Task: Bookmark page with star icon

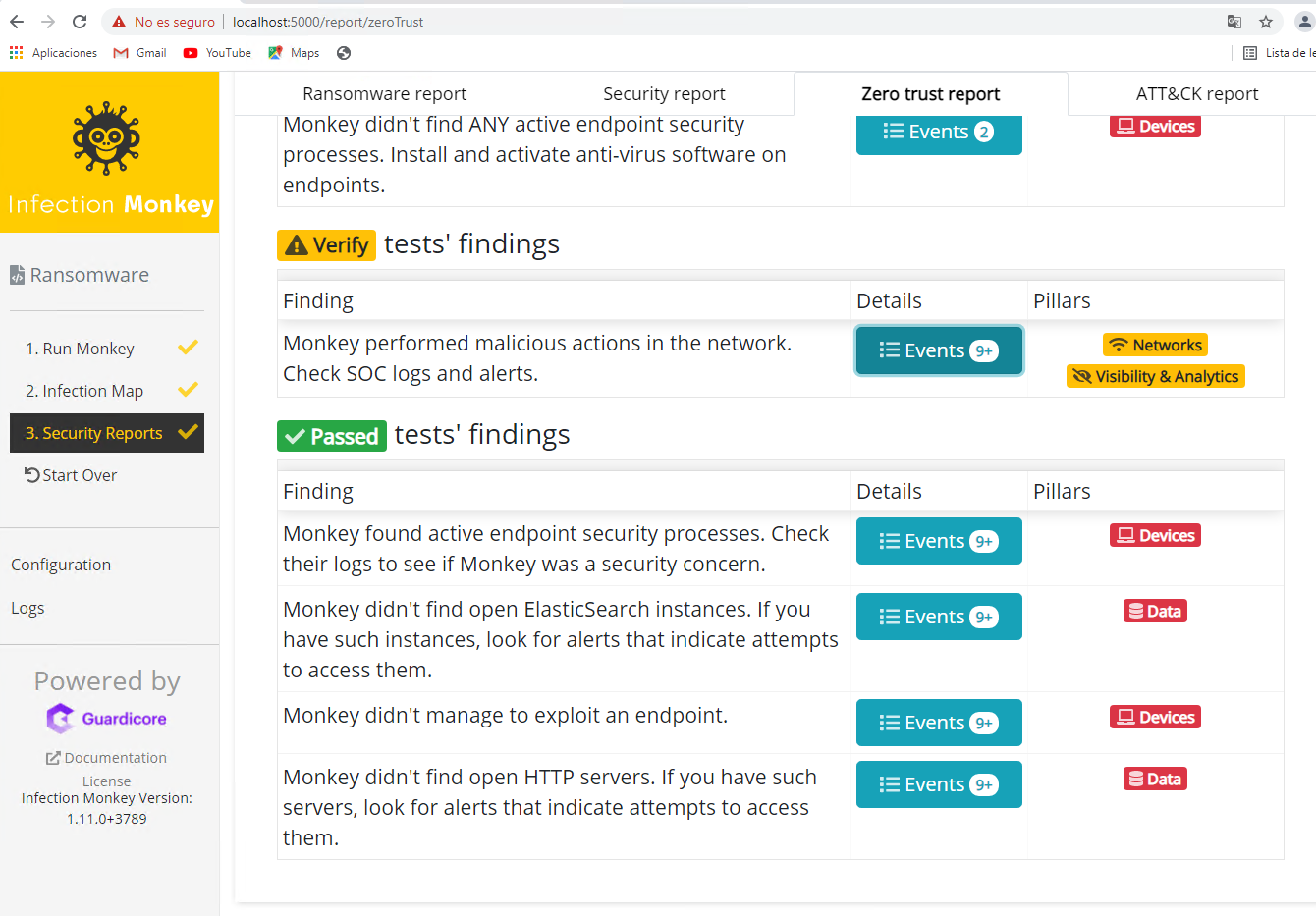Action: 1266,22
